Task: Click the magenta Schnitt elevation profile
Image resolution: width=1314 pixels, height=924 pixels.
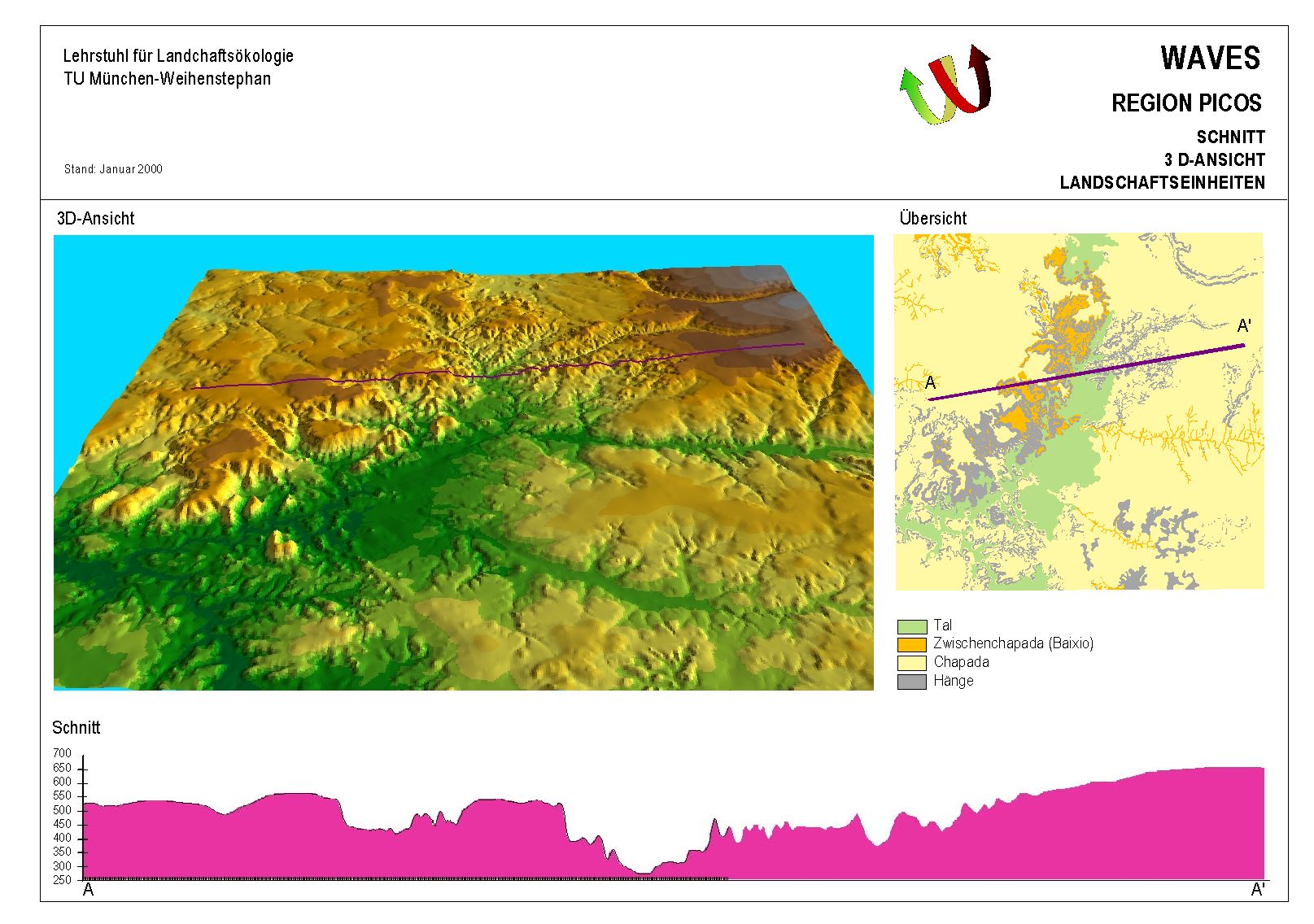Action: [674, 823]
